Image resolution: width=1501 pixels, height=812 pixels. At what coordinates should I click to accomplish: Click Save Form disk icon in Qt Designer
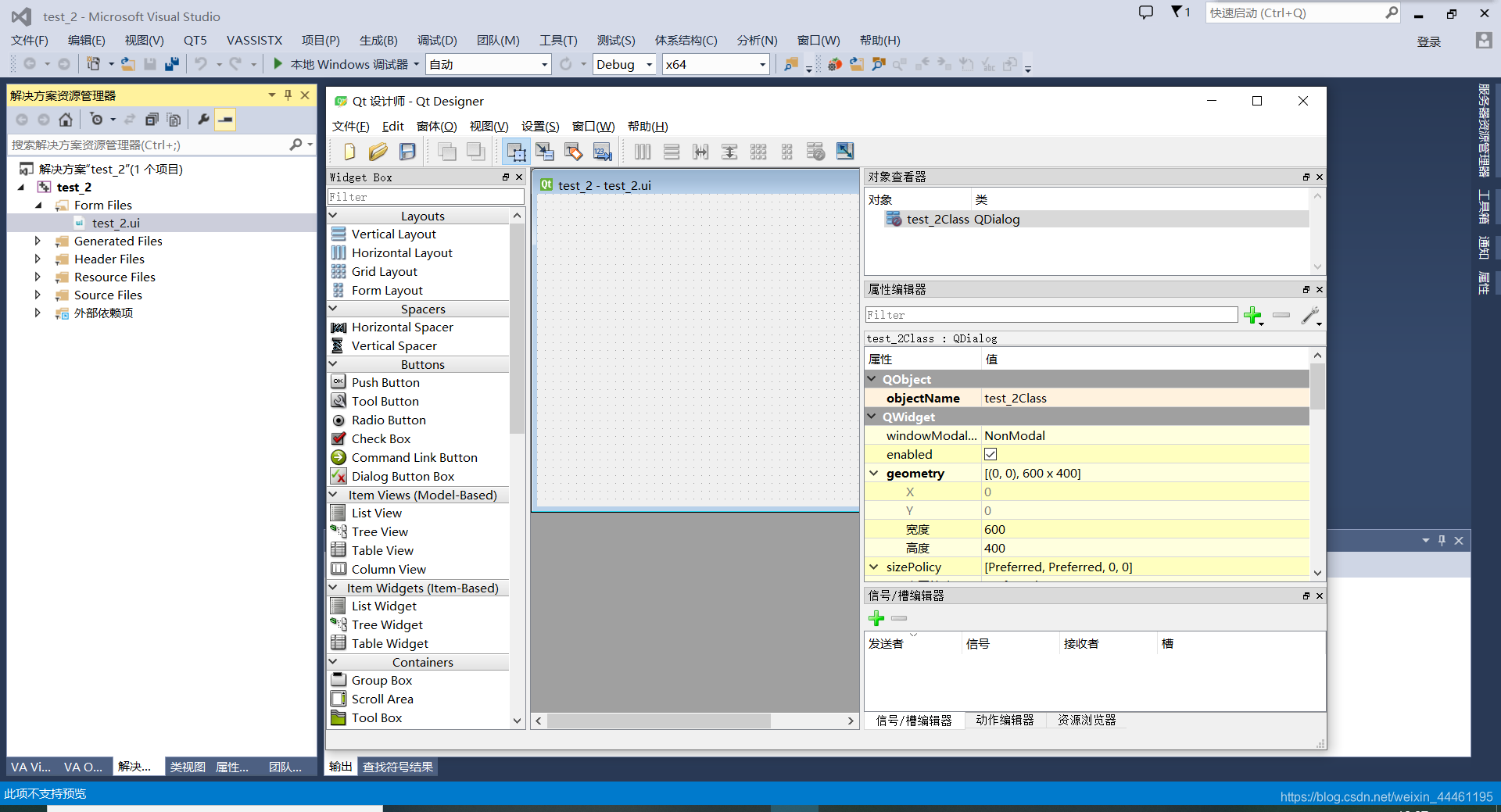tap(407, 152)
